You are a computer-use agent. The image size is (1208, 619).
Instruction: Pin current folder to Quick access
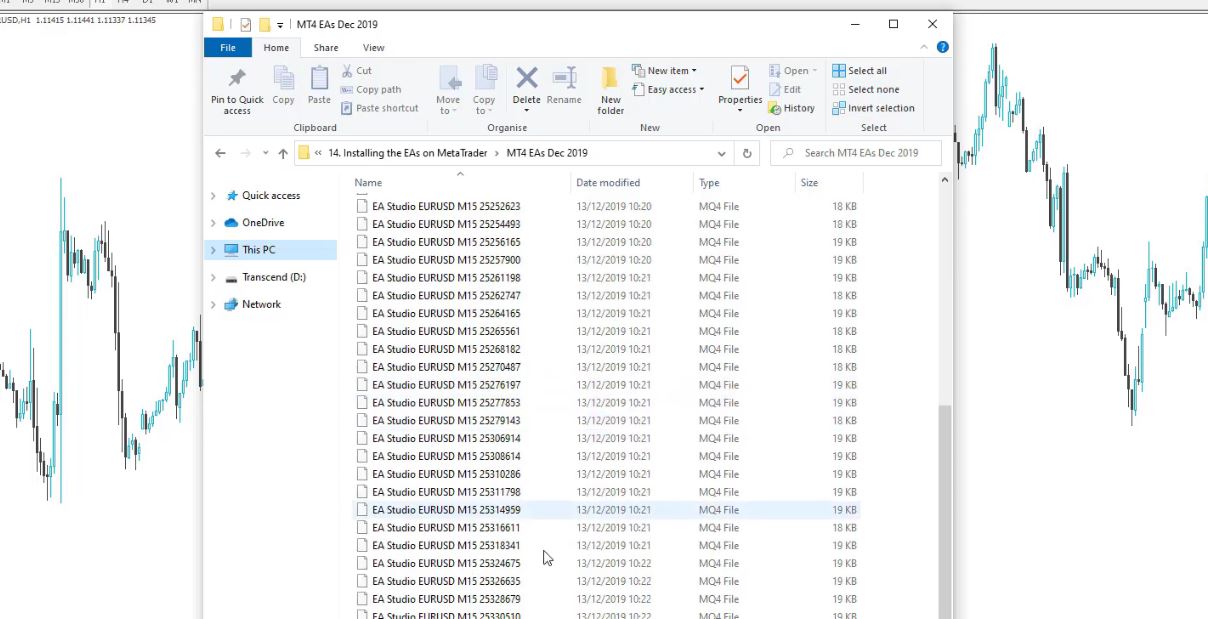tap(236, 89)
